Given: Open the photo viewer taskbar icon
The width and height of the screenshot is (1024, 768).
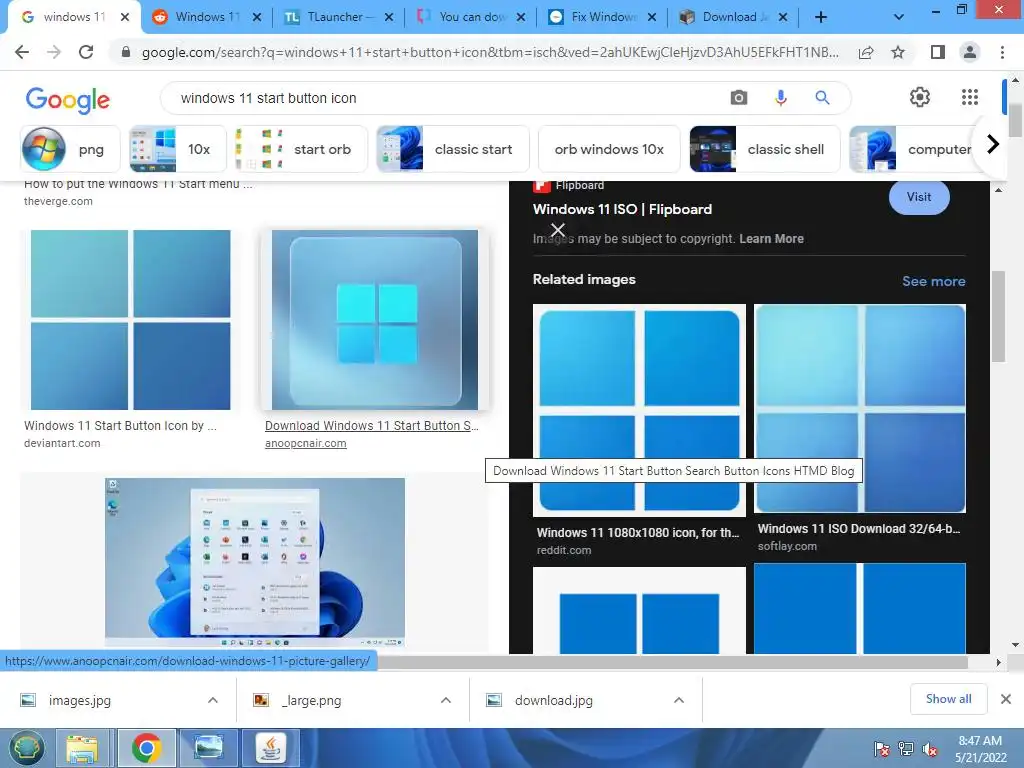Looking at the screenshot, I should point(208,748).
